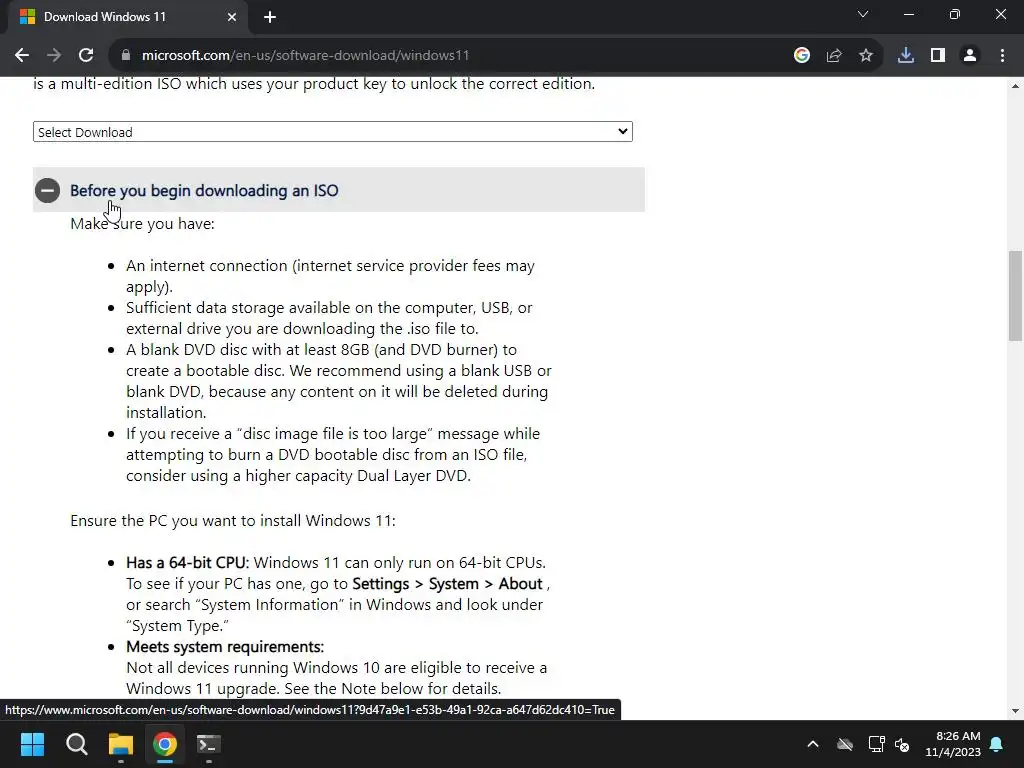Click the OneDrive cloud tray icon
The image size is (1024, 768).
[x=845, y=744]
